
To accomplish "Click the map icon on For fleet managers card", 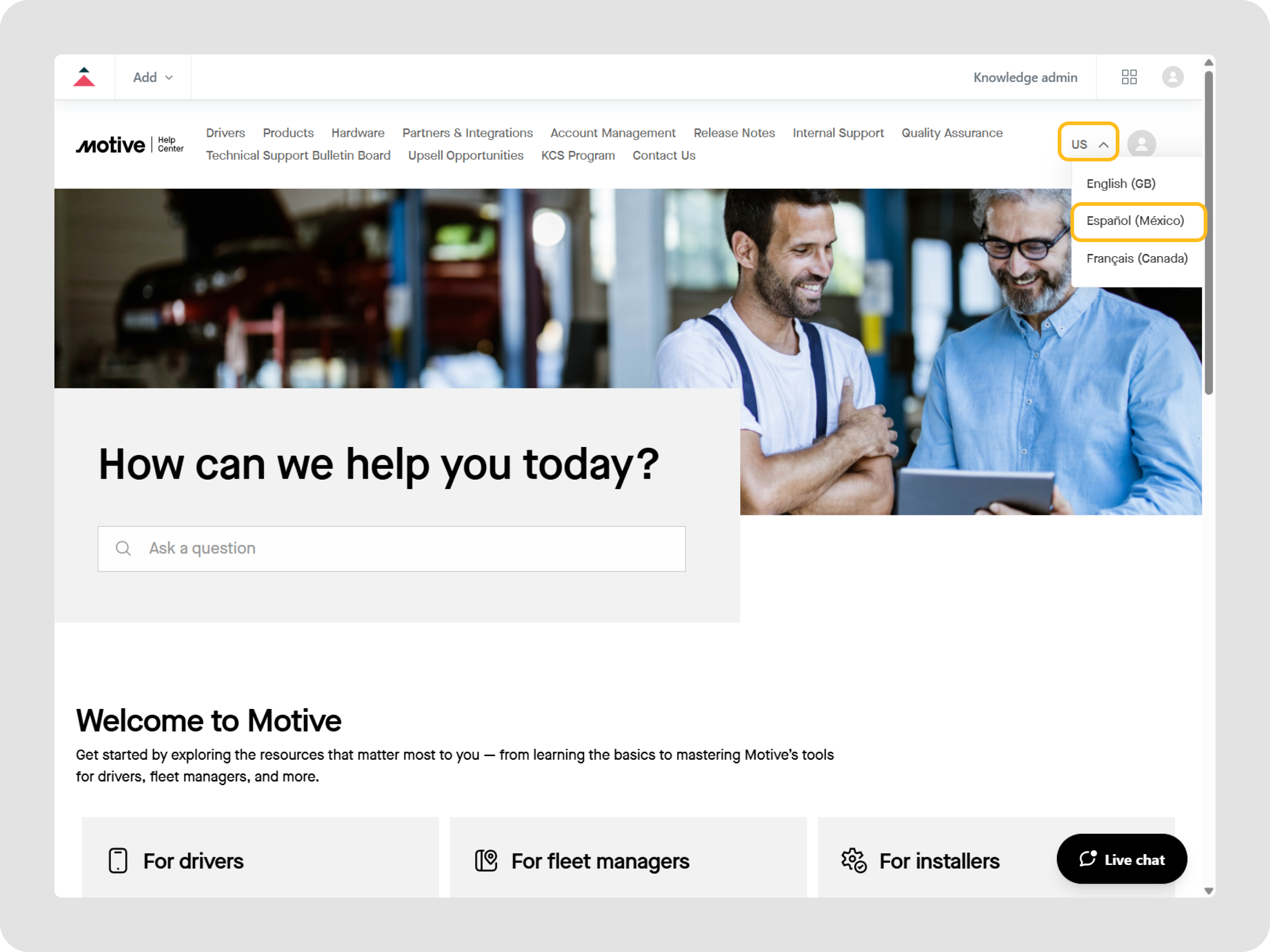I will (x=486, y=860).
